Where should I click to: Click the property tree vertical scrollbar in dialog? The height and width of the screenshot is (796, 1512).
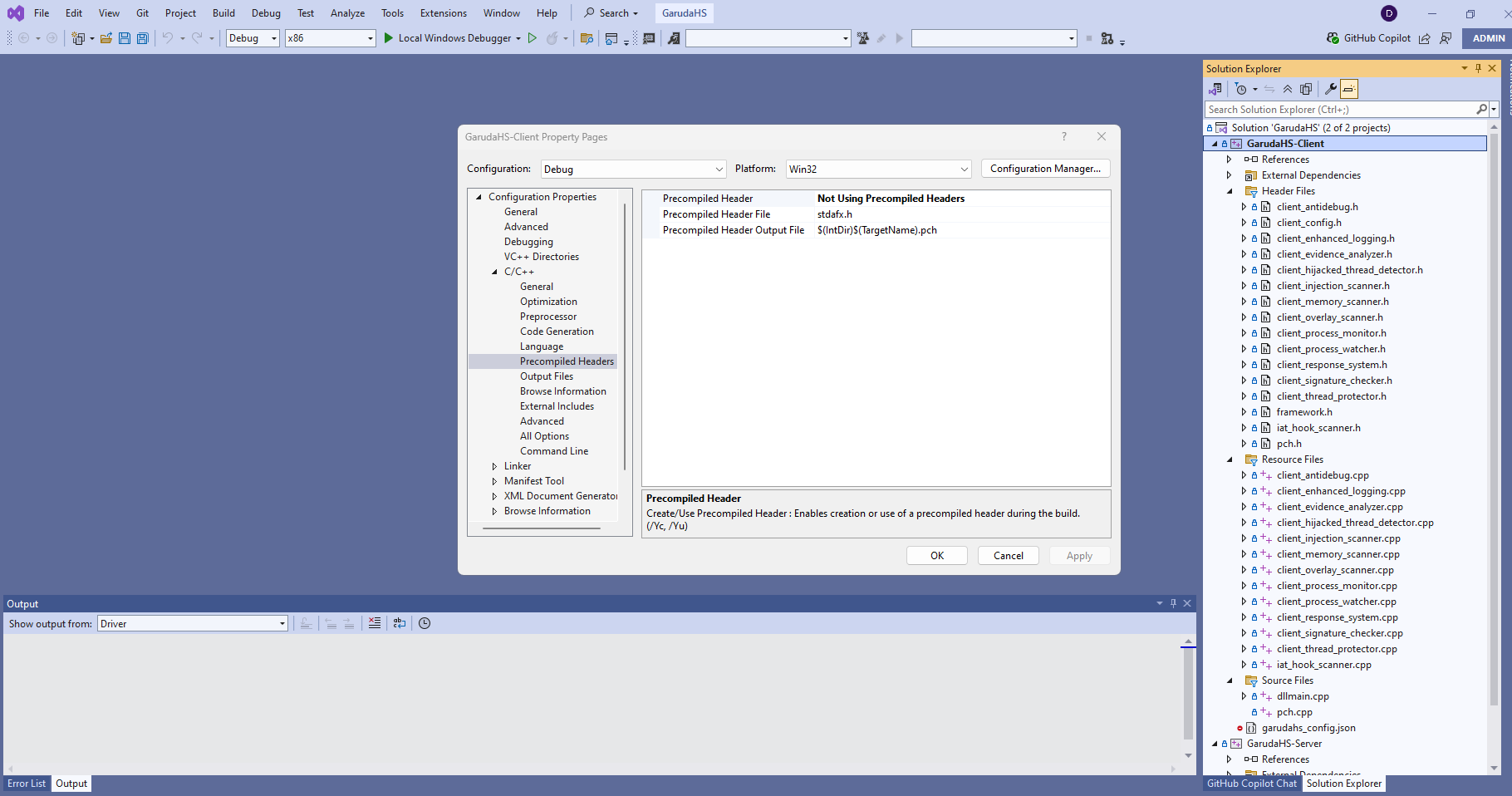pyautogui.click(x=624, y=337)
